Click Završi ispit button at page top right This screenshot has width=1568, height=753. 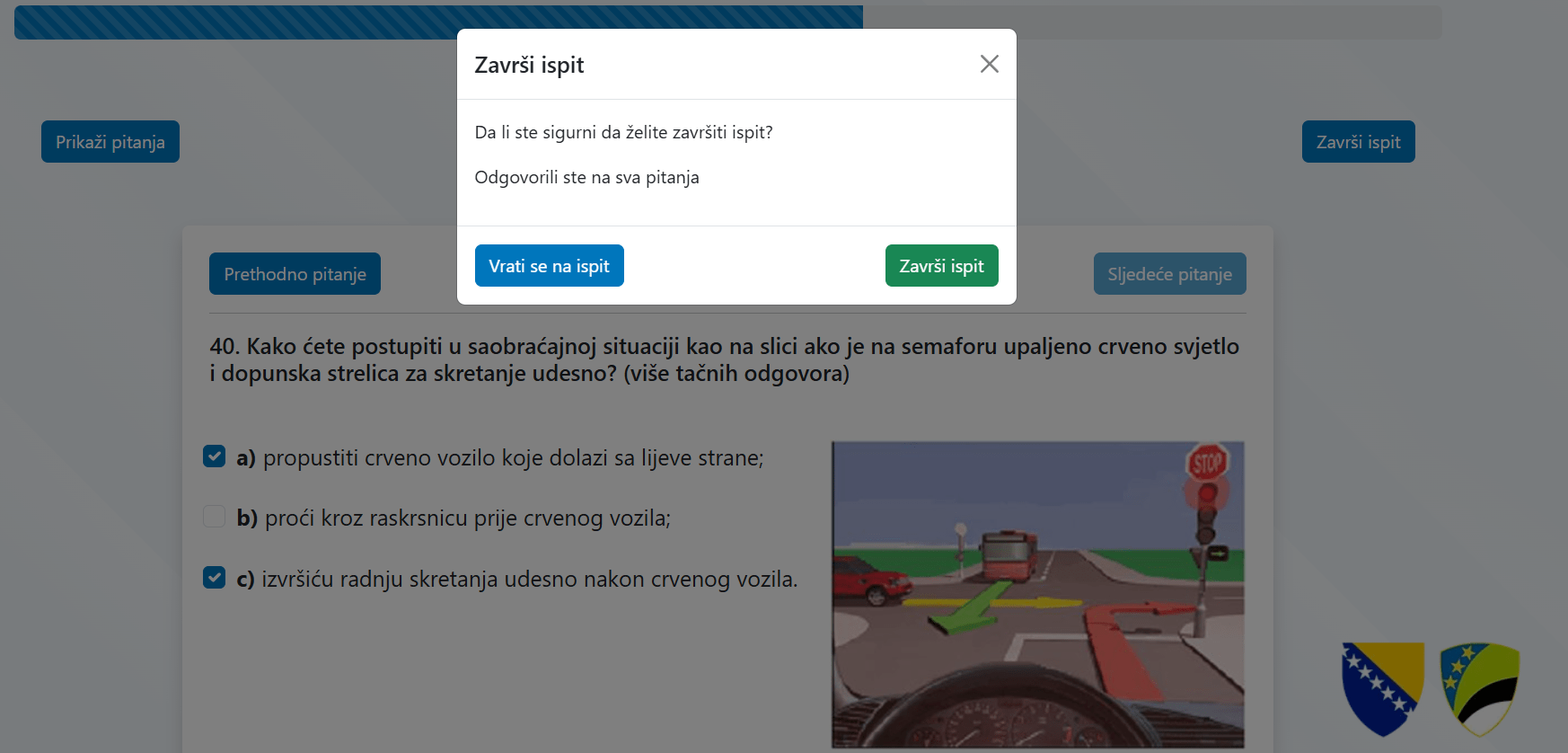[1358, 142]
